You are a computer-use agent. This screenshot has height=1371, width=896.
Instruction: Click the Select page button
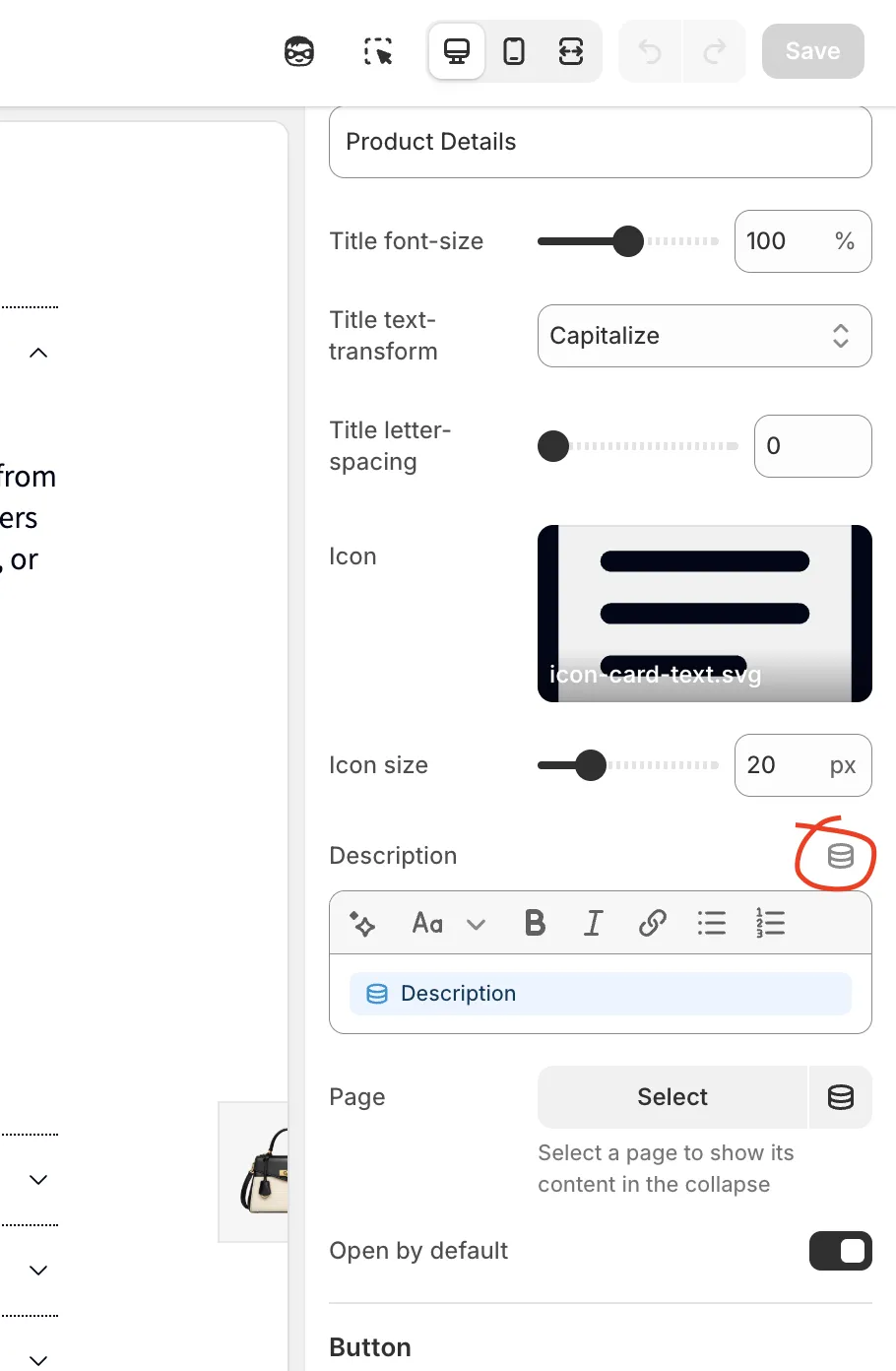[672, 1097]
